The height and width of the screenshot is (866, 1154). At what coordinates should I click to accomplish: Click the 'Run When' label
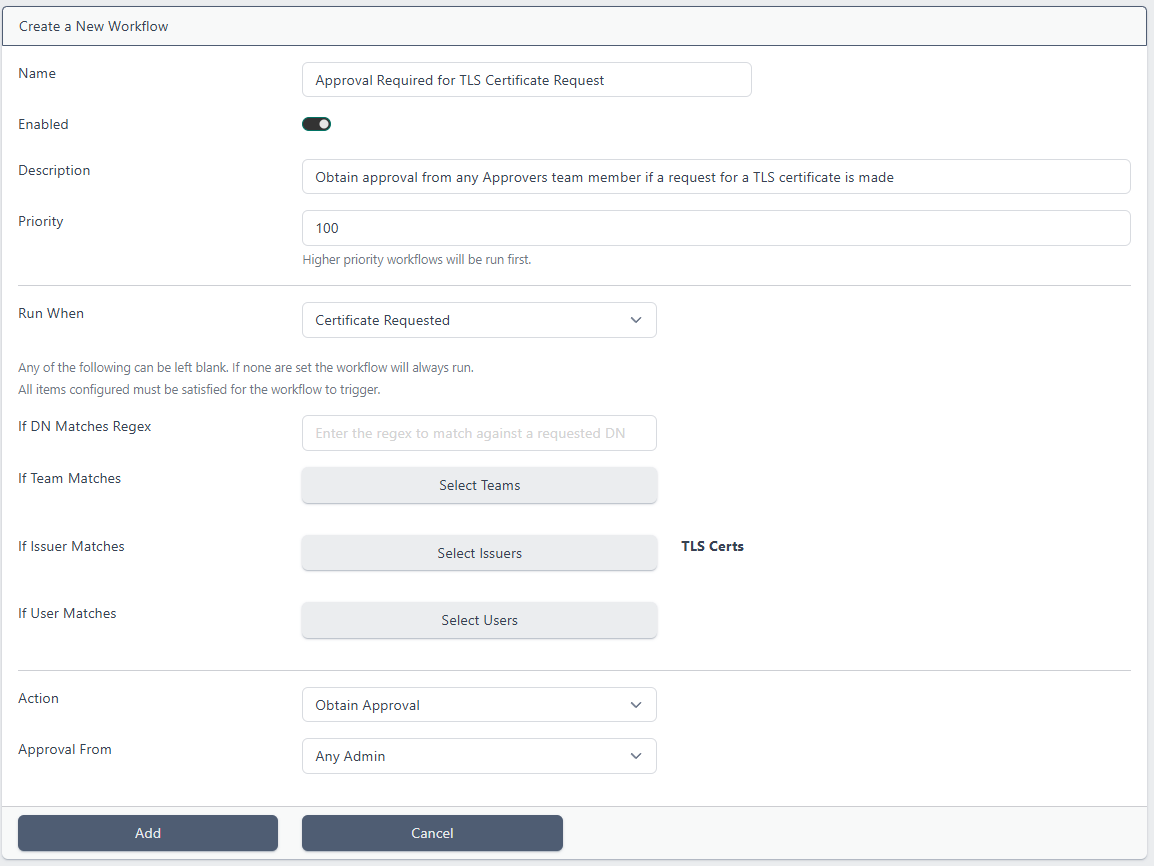point(51,313)
